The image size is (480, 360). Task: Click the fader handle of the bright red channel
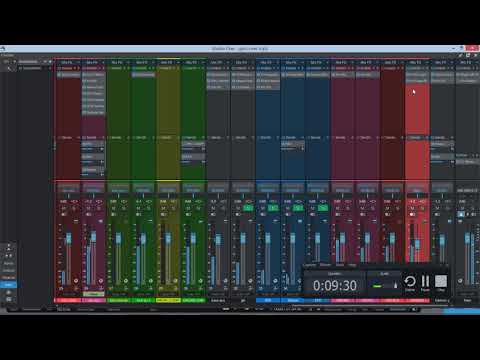click(x=417, y=244)
